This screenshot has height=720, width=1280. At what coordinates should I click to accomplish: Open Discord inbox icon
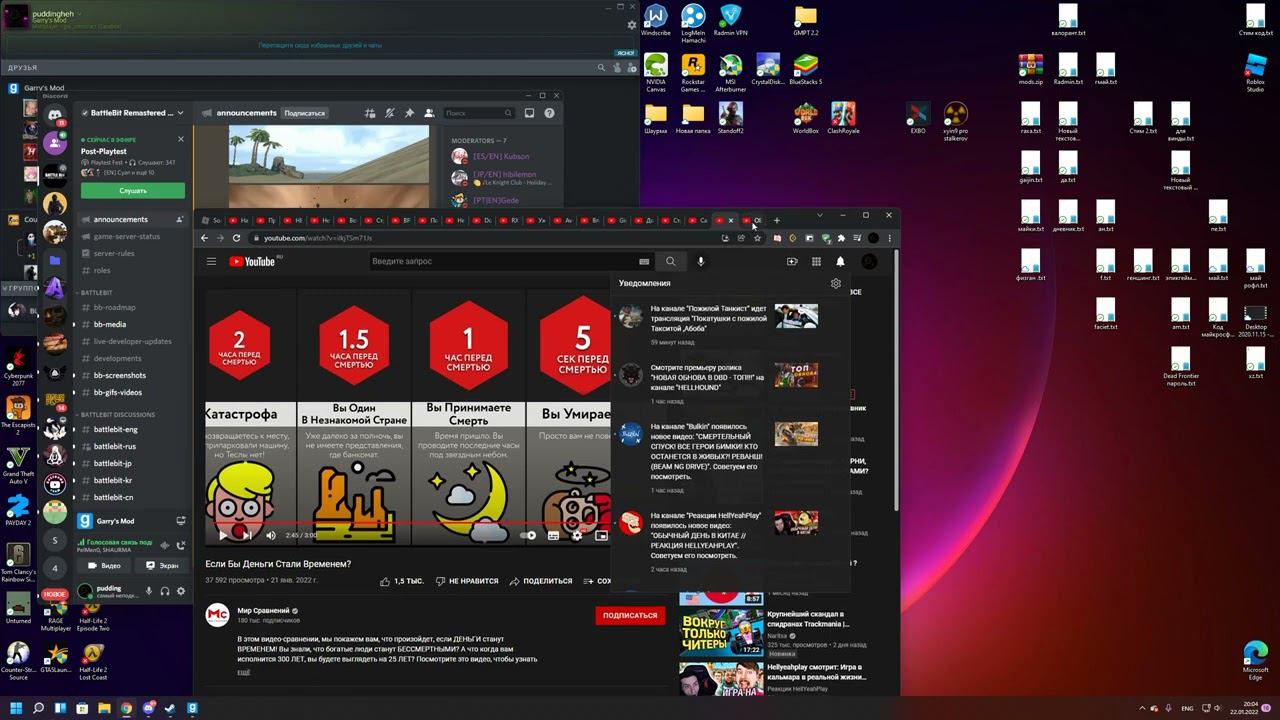tap(530, 113)
